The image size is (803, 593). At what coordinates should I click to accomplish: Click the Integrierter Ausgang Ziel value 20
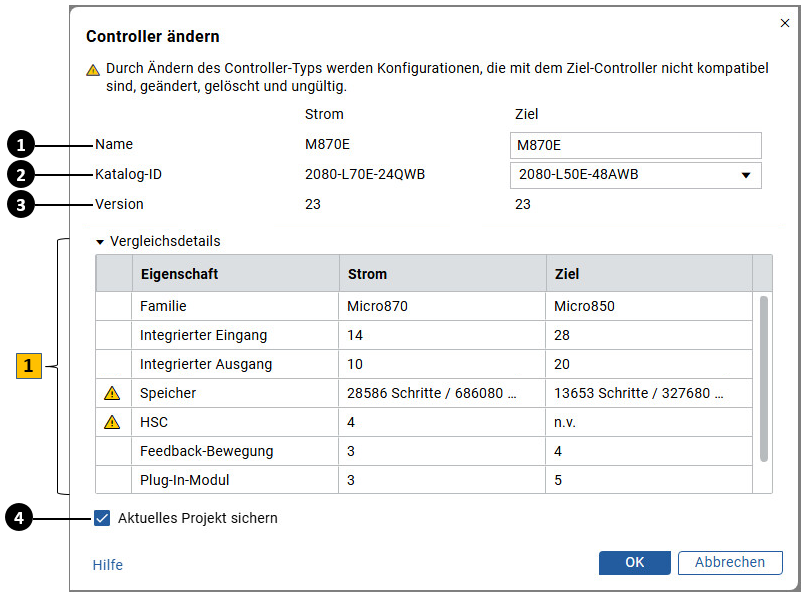coord(649,365)
